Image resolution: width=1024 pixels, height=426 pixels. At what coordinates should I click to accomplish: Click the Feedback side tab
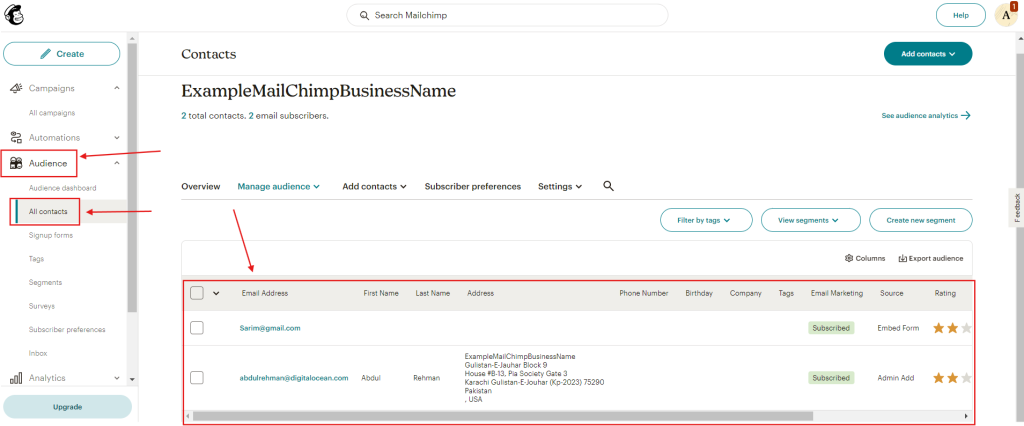point(1016,208)
